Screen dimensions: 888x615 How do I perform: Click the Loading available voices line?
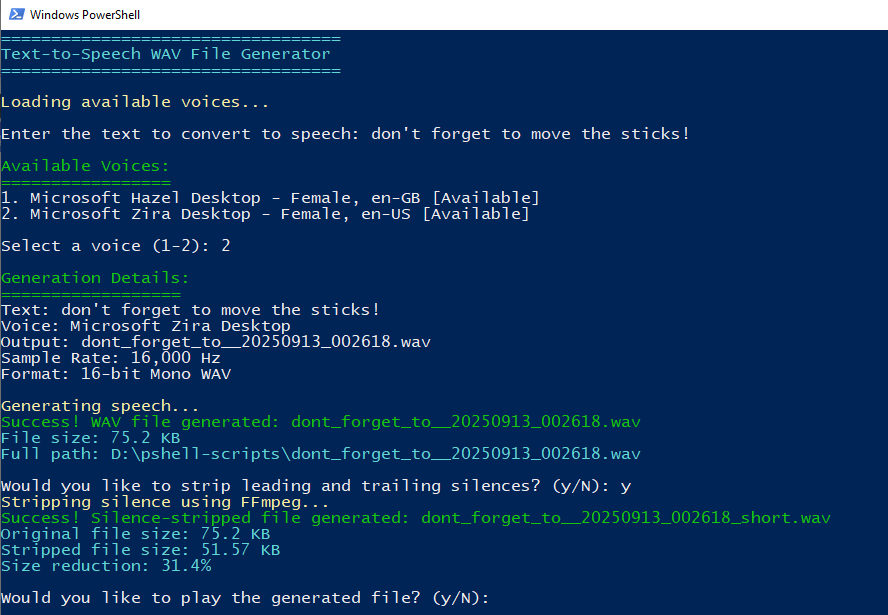(x=135, y=102)
